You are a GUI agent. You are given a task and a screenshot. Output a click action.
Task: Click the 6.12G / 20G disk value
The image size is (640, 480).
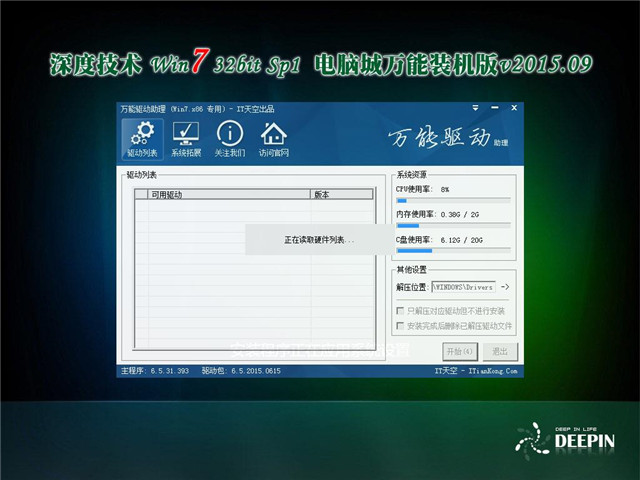(x=461, y=240)
